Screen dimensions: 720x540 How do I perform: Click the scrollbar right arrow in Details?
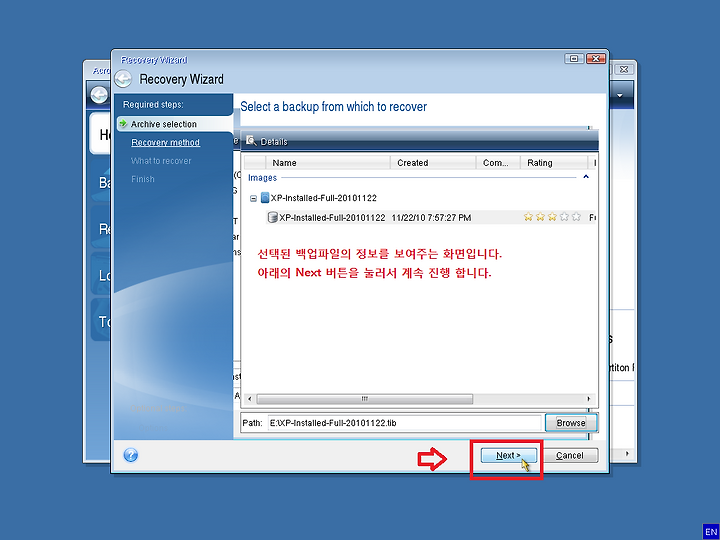pyautogui.click(x=589, y=399)
